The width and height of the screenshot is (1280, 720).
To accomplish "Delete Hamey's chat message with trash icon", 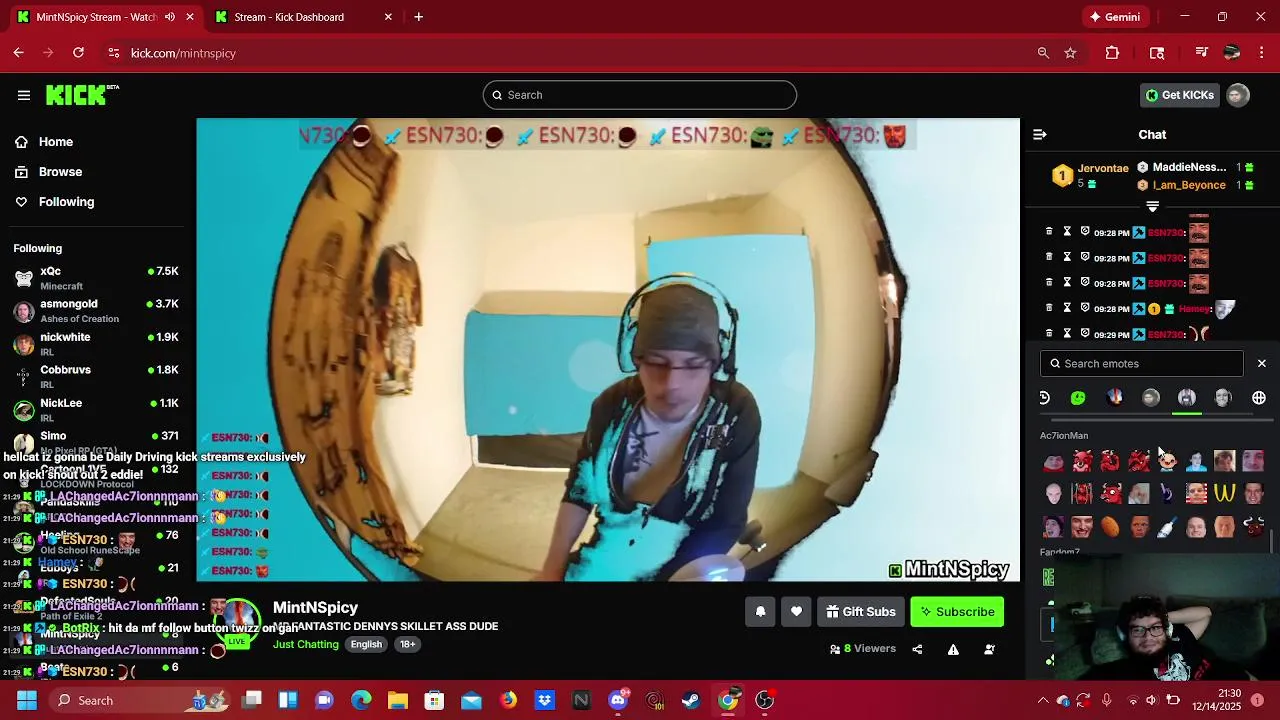I will 1049,308.
